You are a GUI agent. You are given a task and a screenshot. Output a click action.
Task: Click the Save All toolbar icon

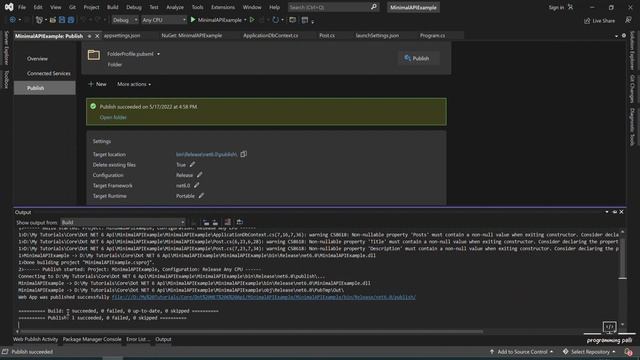[x=71, y=20]
